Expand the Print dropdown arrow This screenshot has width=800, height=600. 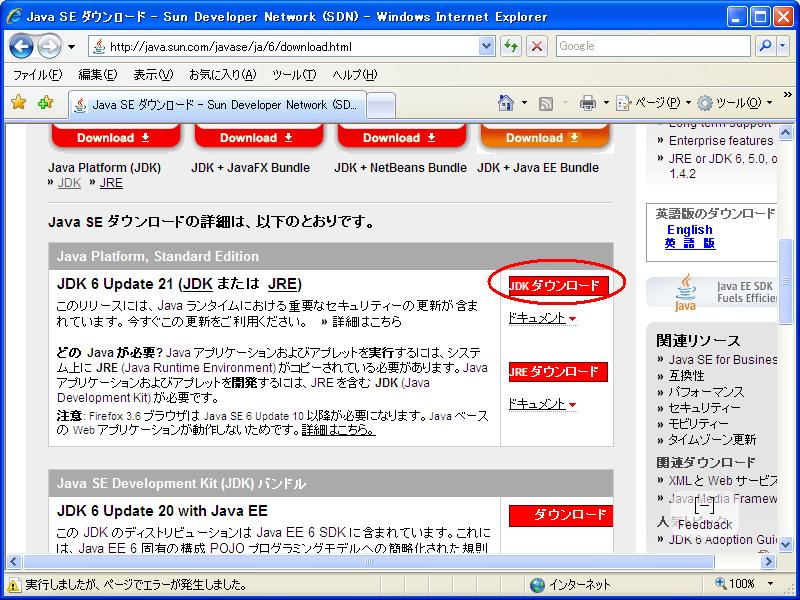pyautogui.click(x=606, y=103)
